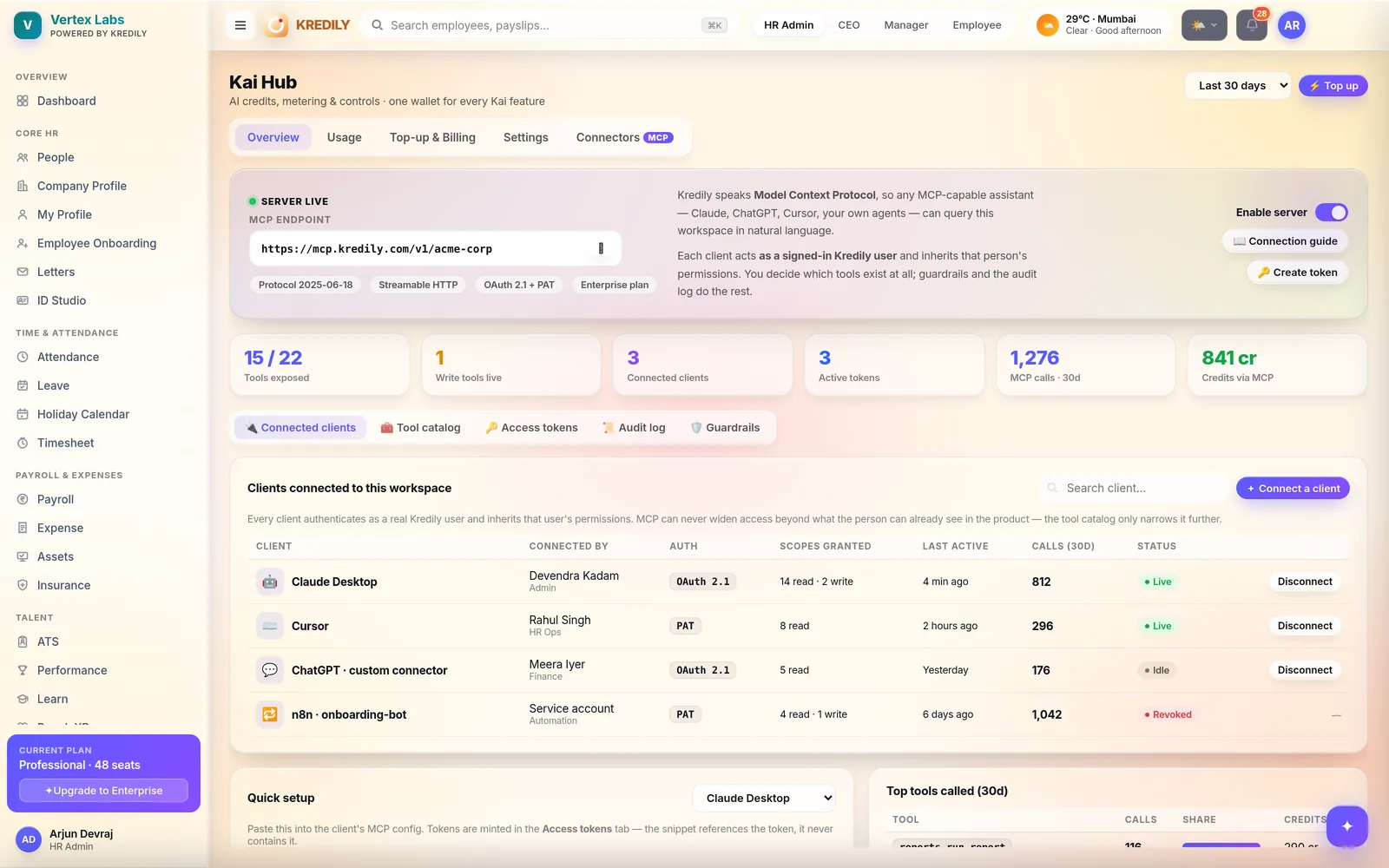1389x868 pixels.
Task: Open Quick setup Claude Desktop dropdown
Action: pyautogui.click(x=765, y=798)
